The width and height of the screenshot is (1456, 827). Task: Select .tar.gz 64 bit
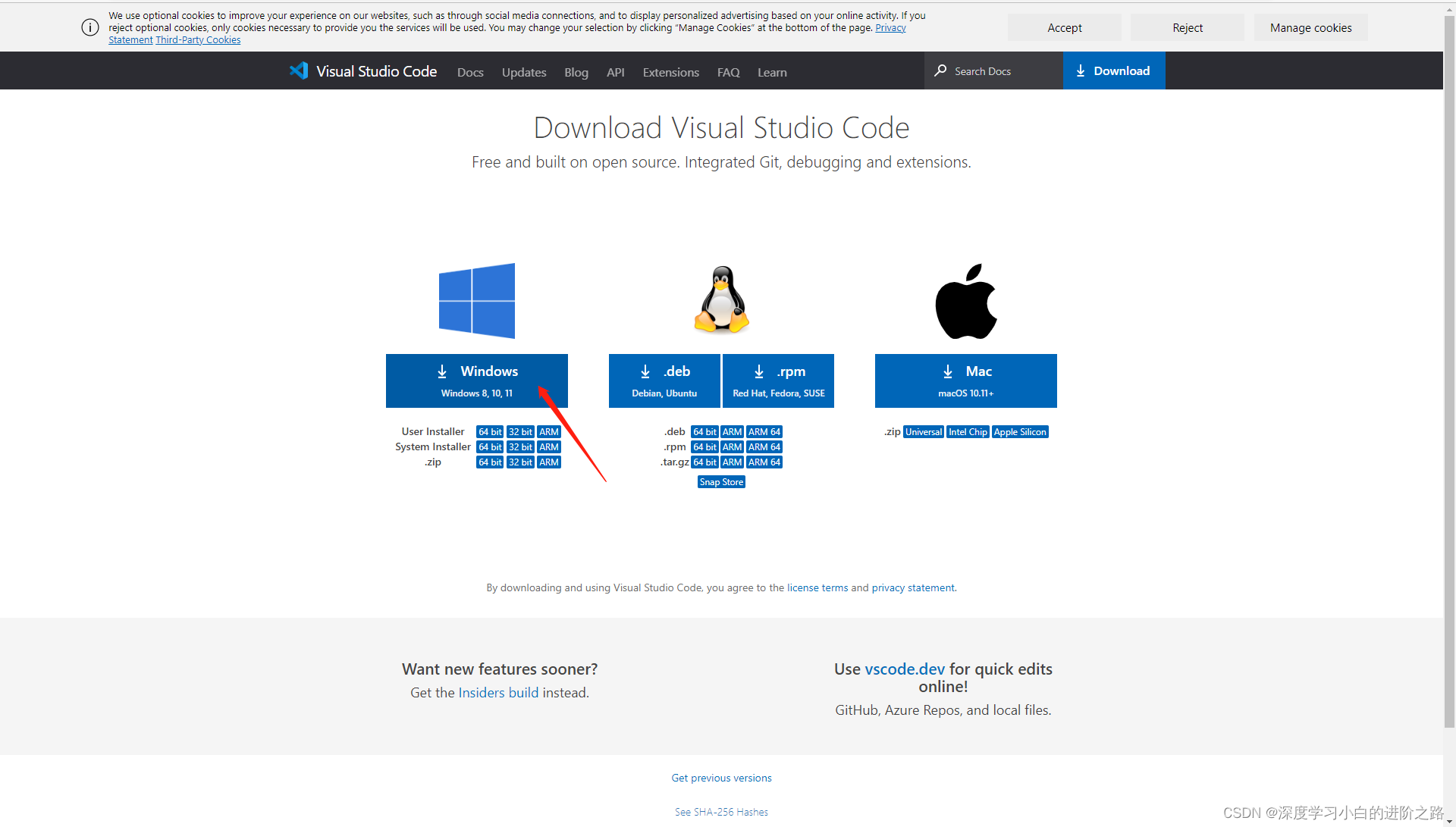[x=704, y=462]
